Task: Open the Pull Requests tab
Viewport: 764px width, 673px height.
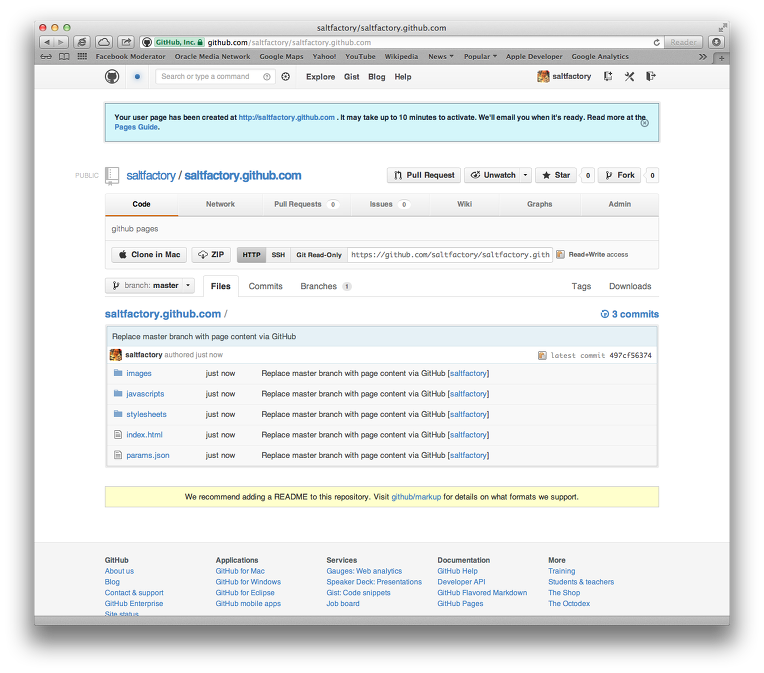Action: point(305,204)
